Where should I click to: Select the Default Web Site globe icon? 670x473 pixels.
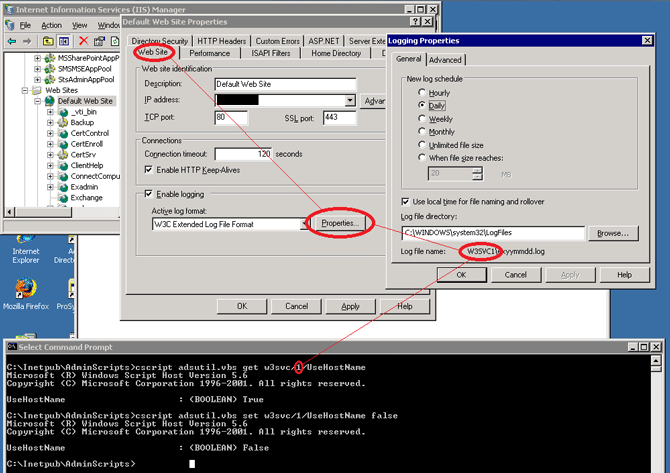50,101
